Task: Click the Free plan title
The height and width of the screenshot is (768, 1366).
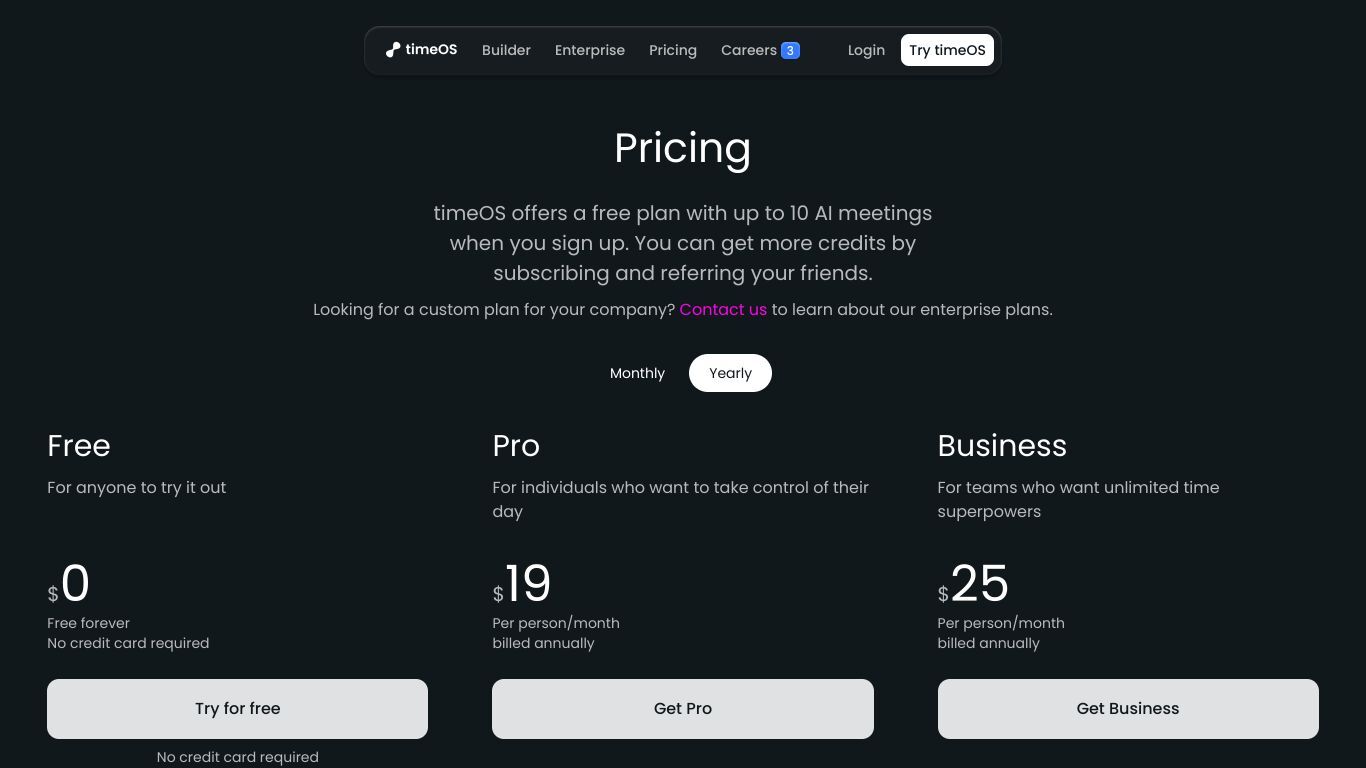Action: (79, 445)
